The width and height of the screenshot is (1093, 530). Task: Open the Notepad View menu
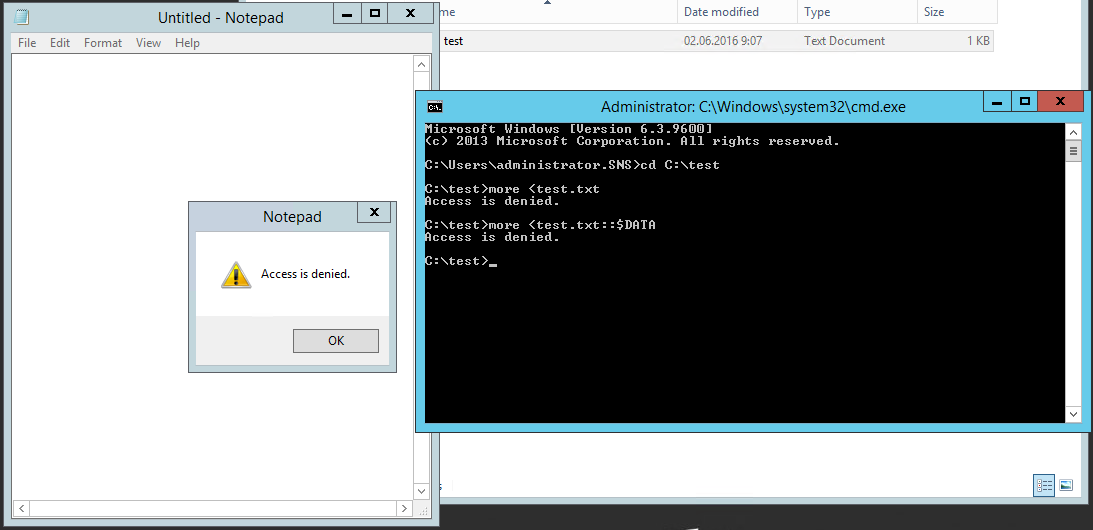click(148, 43)
